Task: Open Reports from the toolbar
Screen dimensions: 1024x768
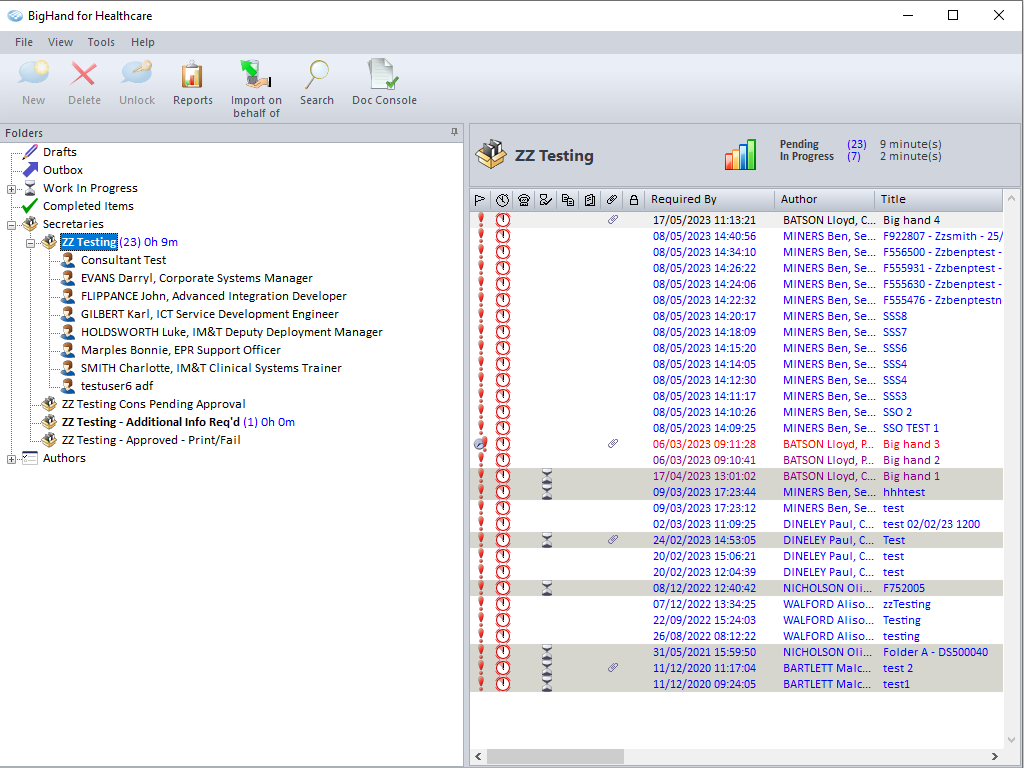Action: point(193,74)
